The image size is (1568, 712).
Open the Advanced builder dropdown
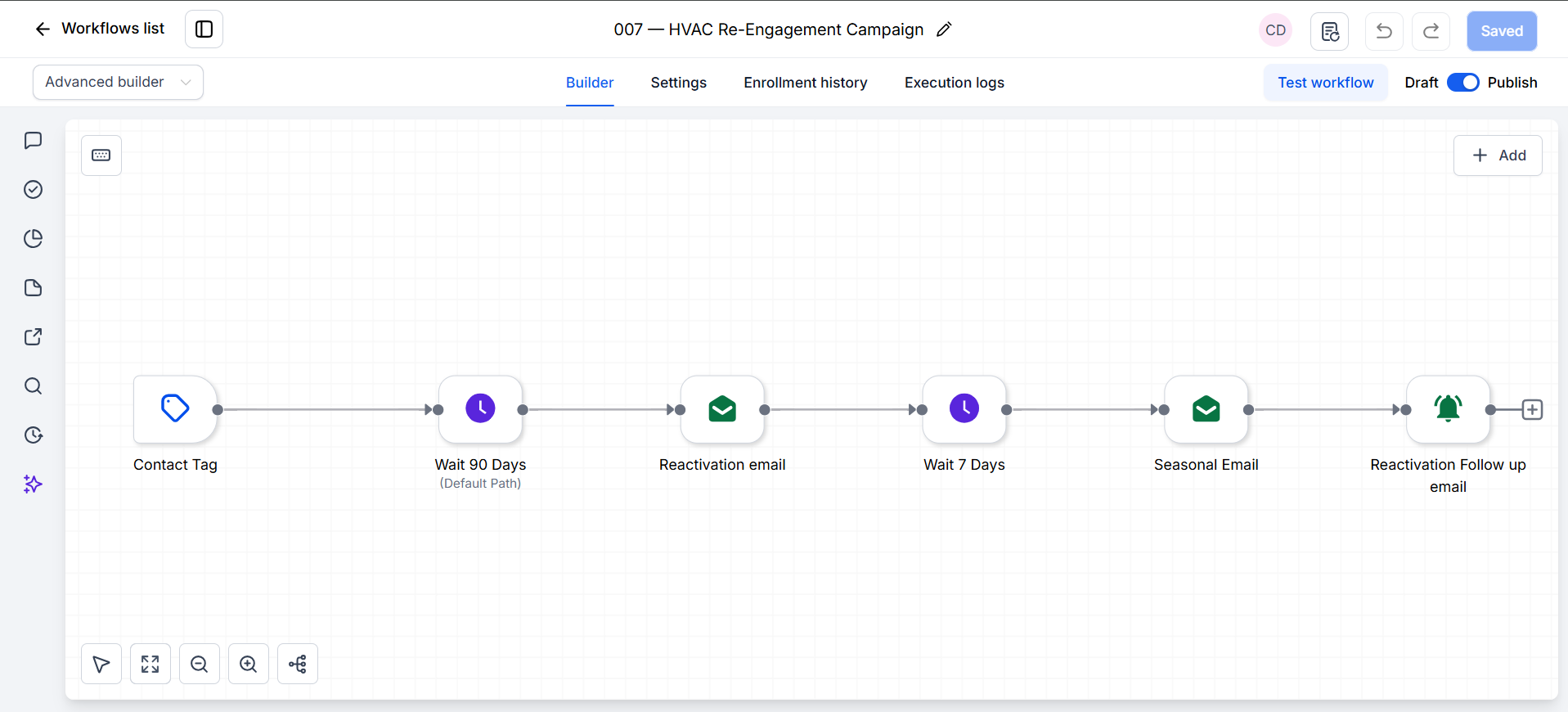pyautogui.click(x=118, y=82)
